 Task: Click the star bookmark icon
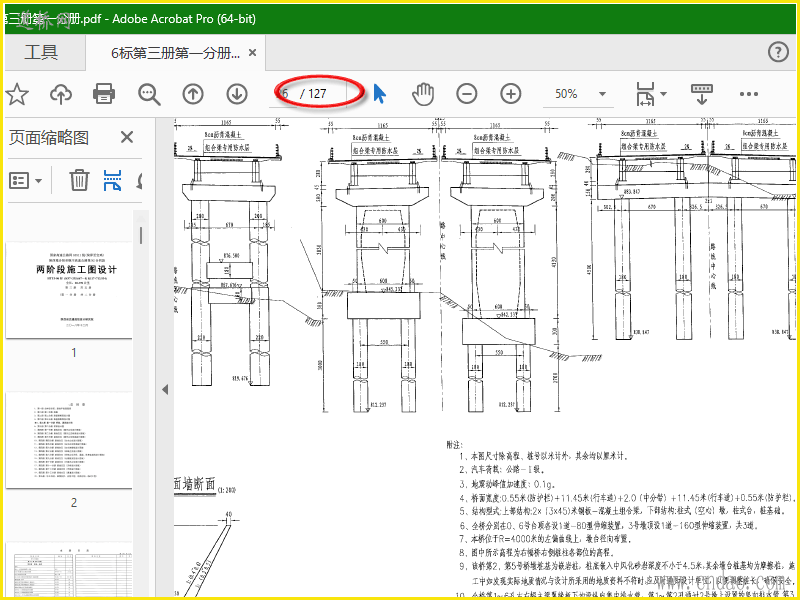[17, 94]
